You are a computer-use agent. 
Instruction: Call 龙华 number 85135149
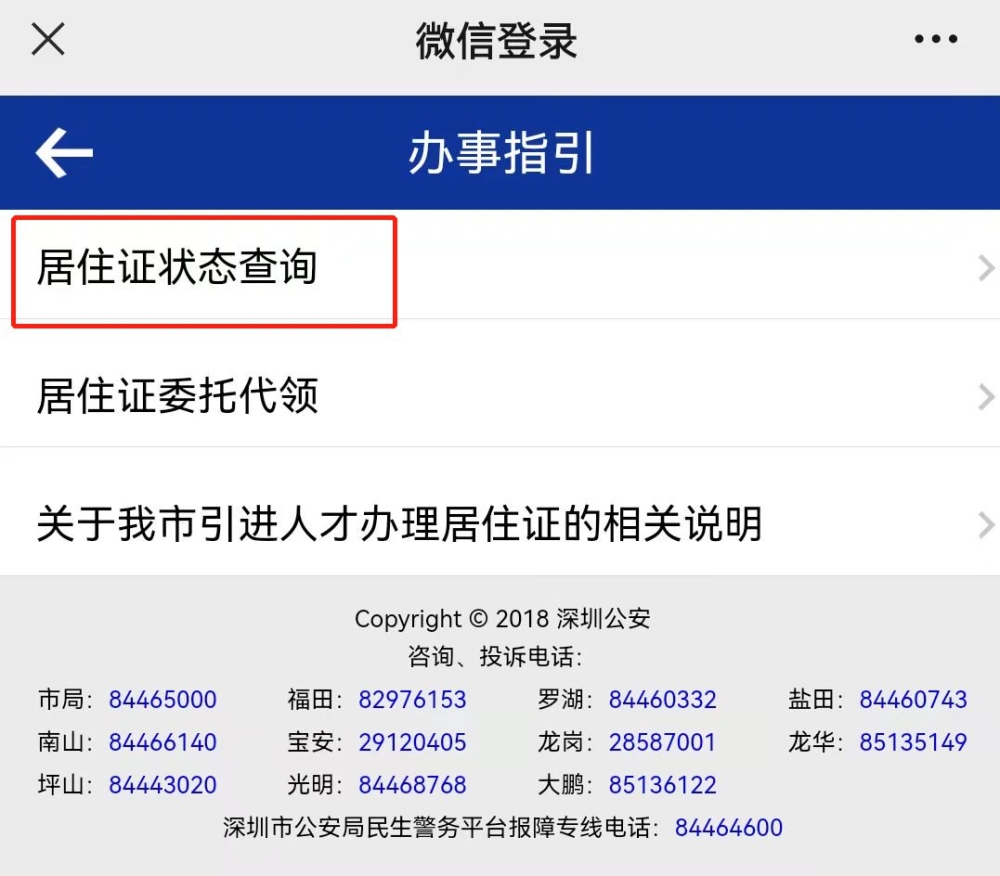pos(913,742)
